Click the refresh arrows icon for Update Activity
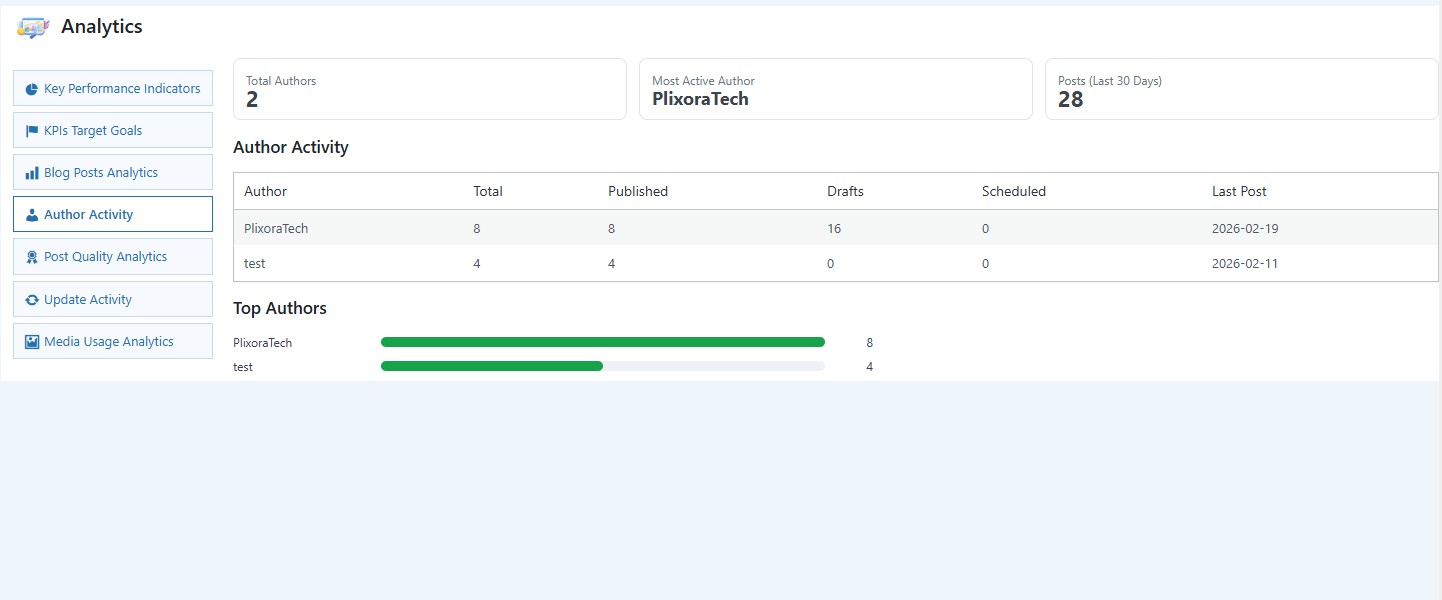The width and height of the screenshot is (1442, 600). coord(32,300)
